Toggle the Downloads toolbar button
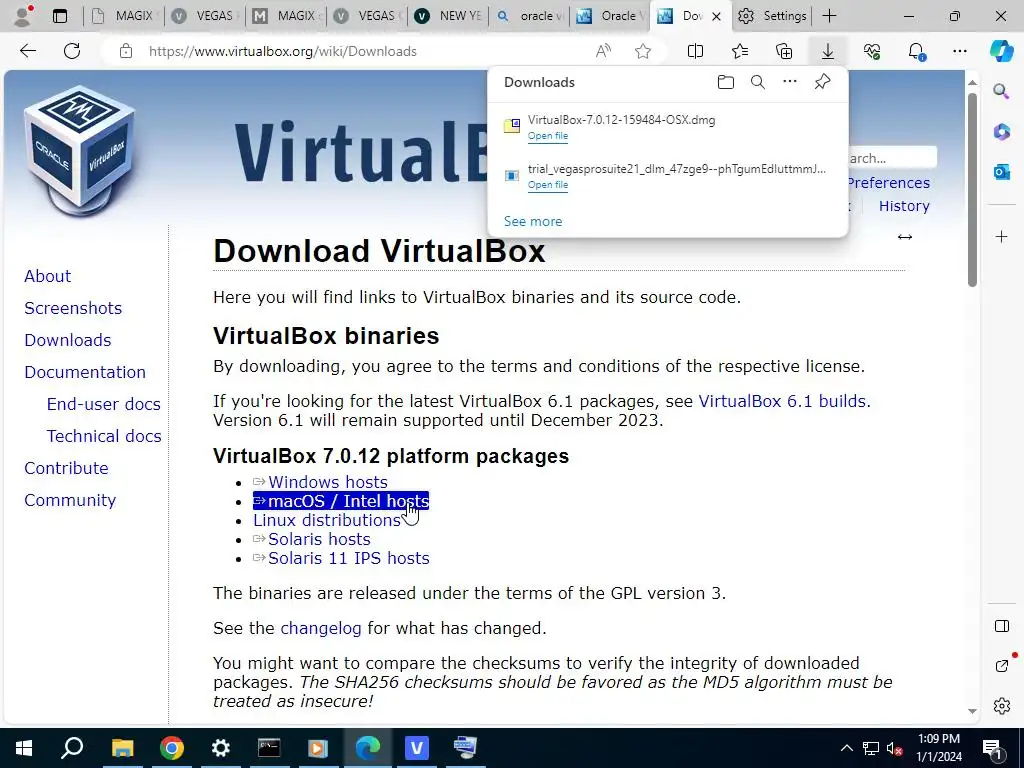The image size is (1024, 768). pos(827,51)
